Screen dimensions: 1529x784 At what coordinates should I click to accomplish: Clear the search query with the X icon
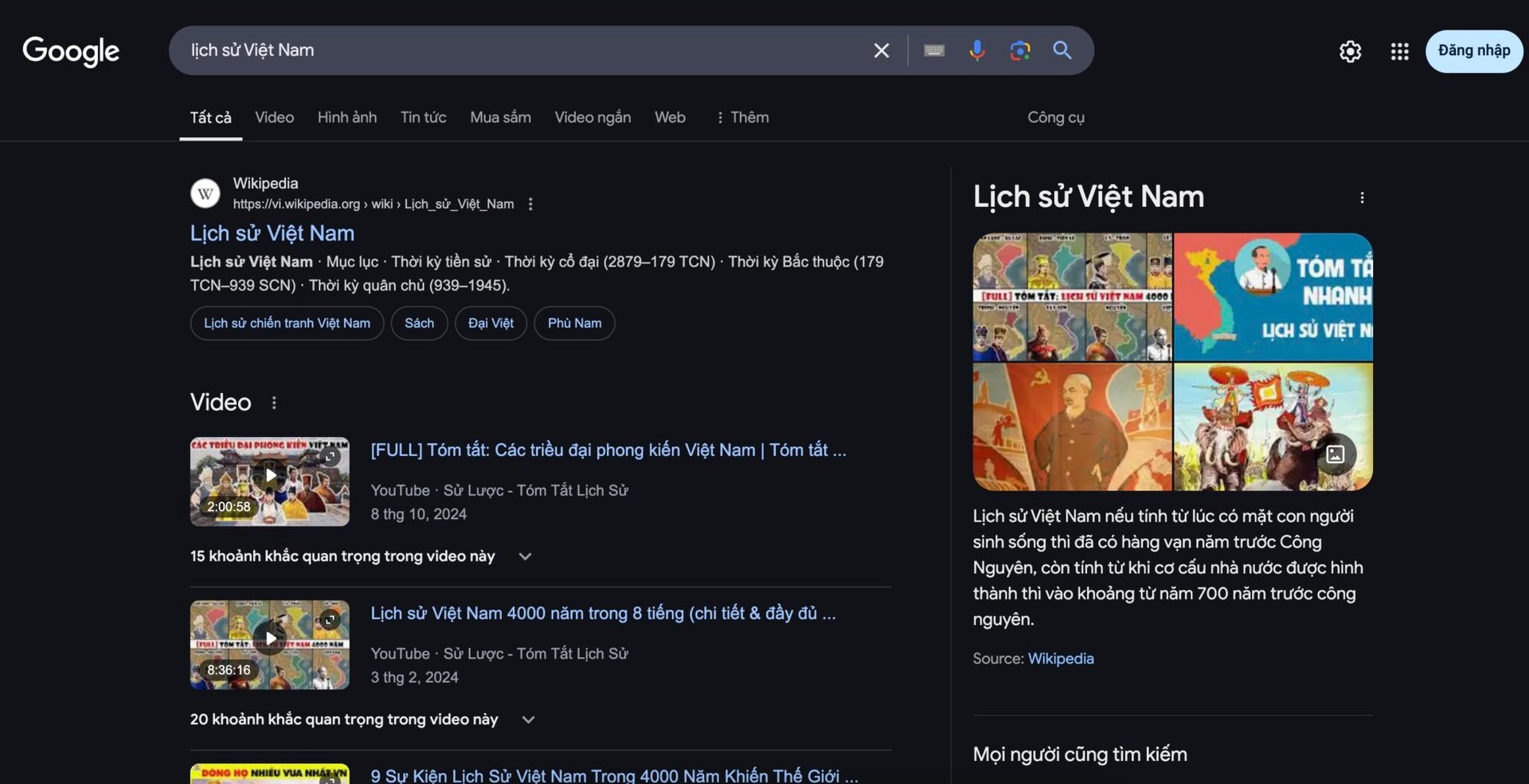click(881, 50)
